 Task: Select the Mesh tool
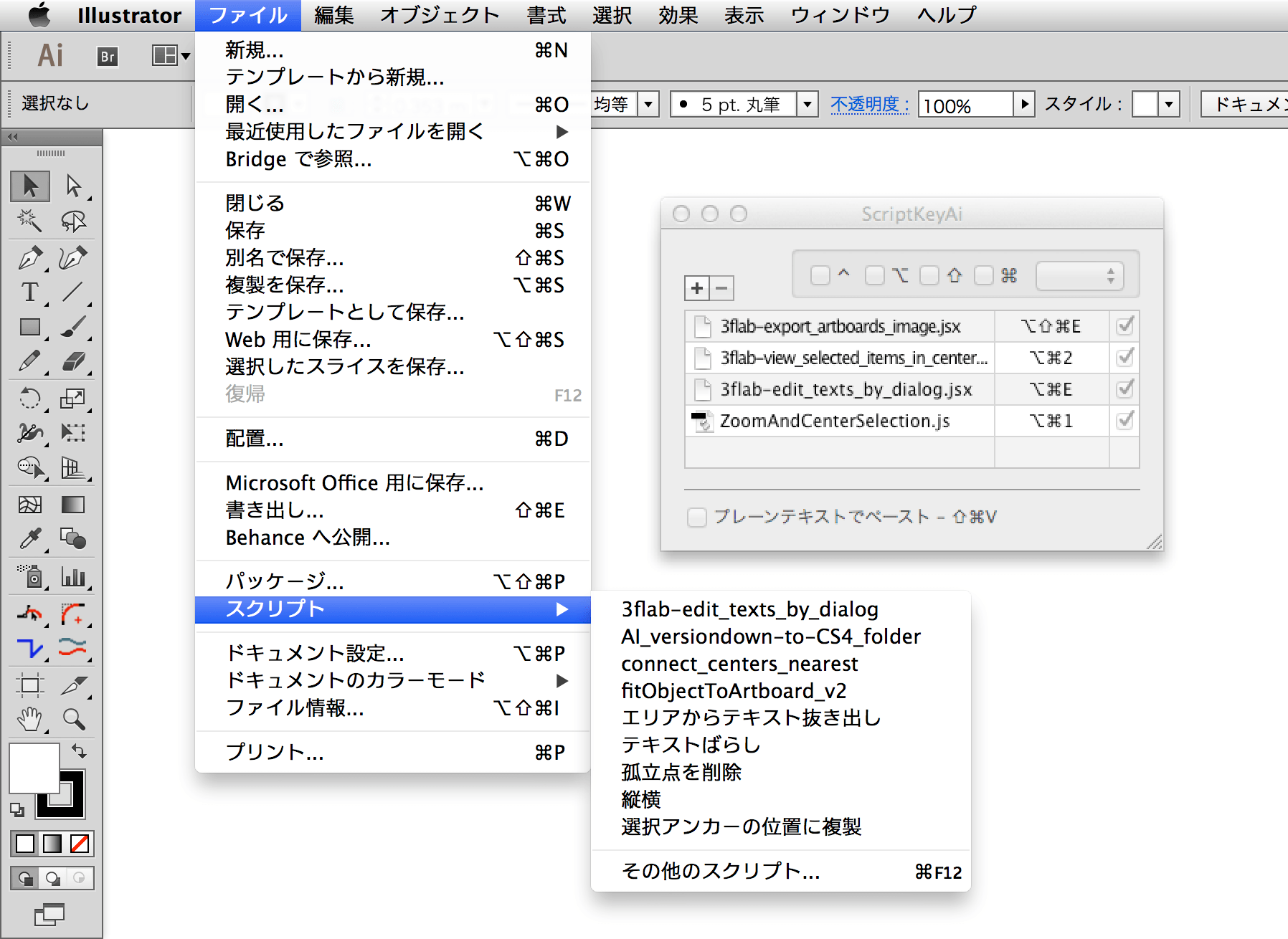pyautogui.click(x=30, y=505)
